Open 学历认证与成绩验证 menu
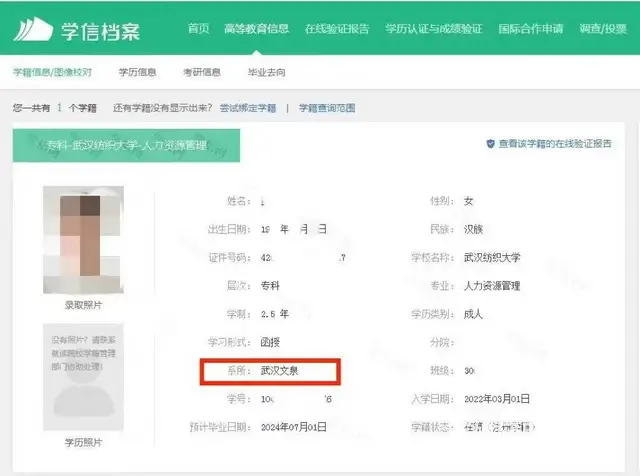Viewport: 640px width, 476px height. coord(434,29)
